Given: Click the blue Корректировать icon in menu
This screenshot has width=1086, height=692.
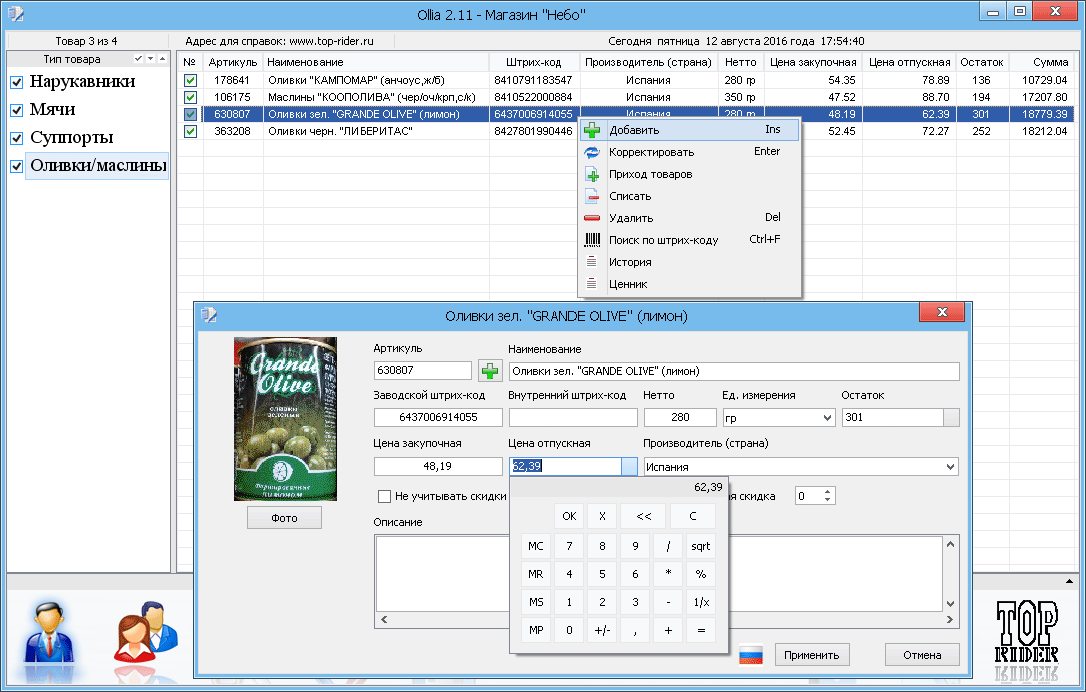Looking at the screenshot, I should [592, 152].
